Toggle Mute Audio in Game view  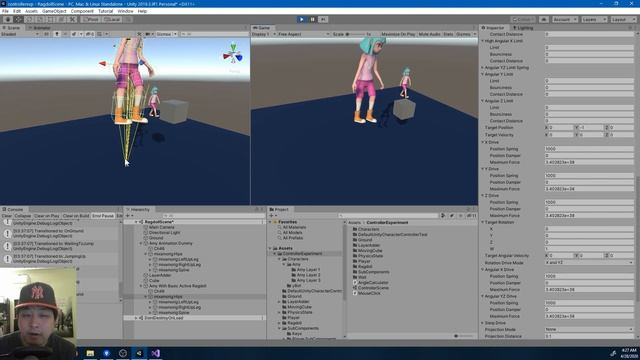tap(429, 34)
